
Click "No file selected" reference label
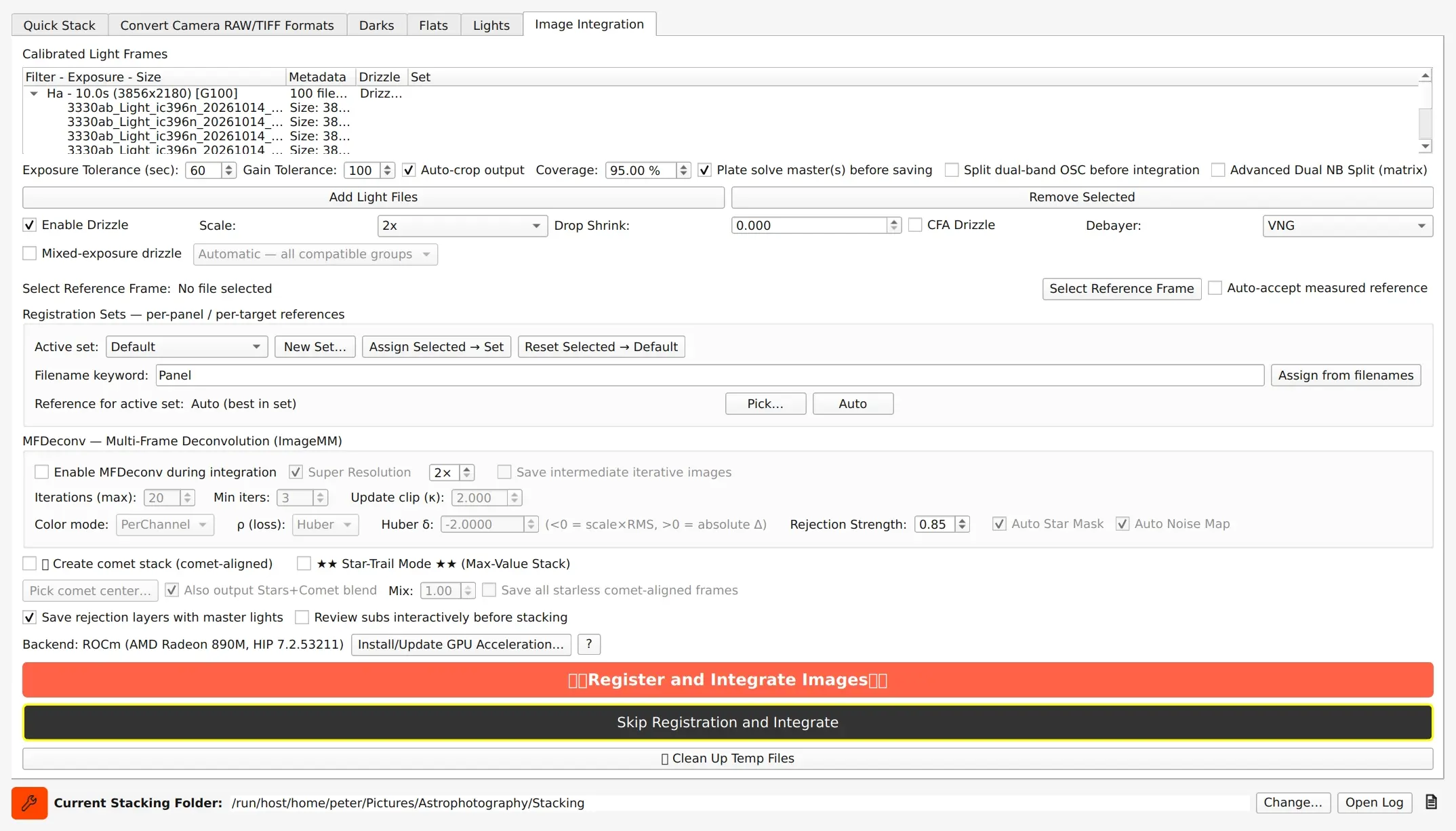coord(225,289)
